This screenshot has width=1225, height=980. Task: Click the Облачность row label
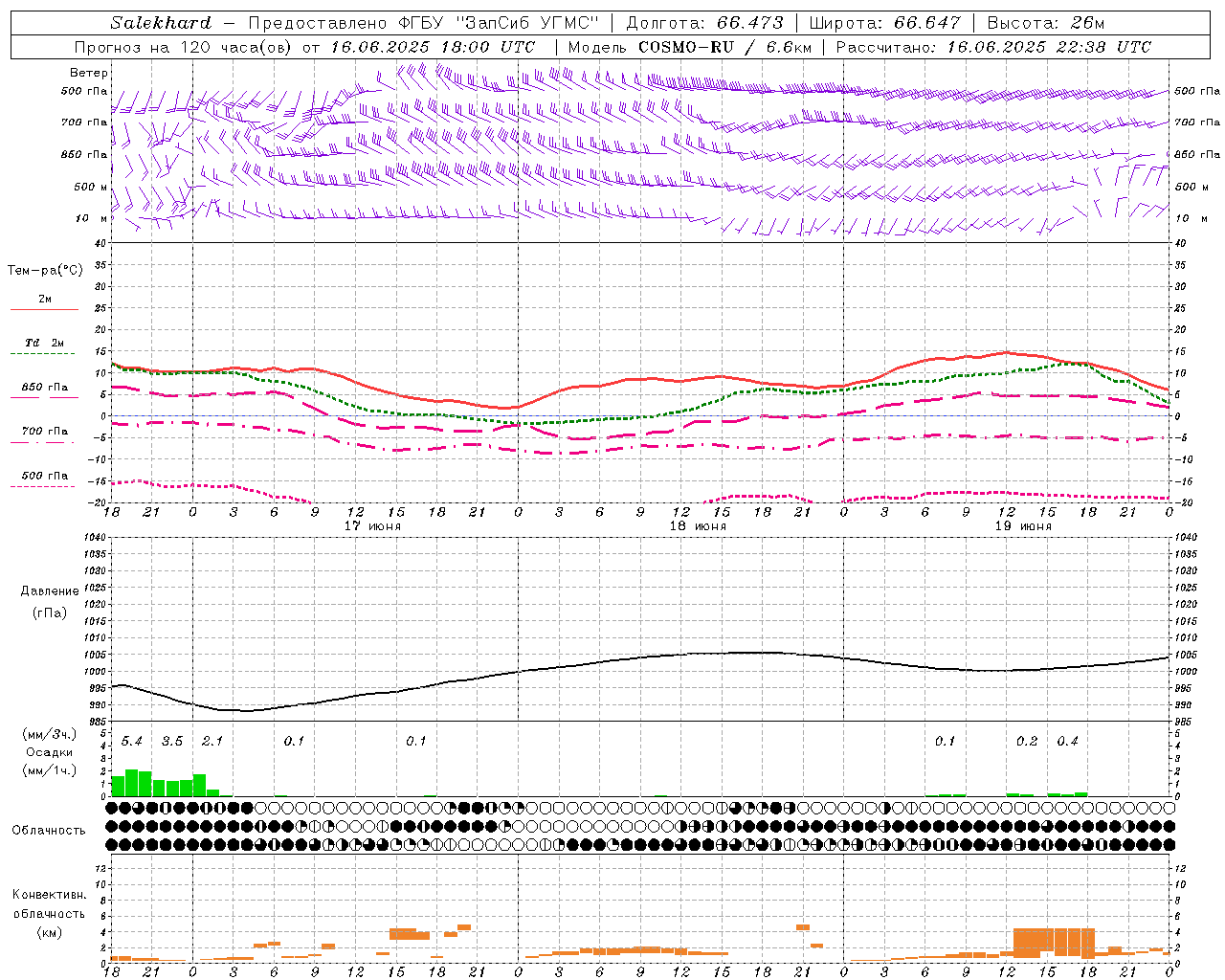pos(49,831)
